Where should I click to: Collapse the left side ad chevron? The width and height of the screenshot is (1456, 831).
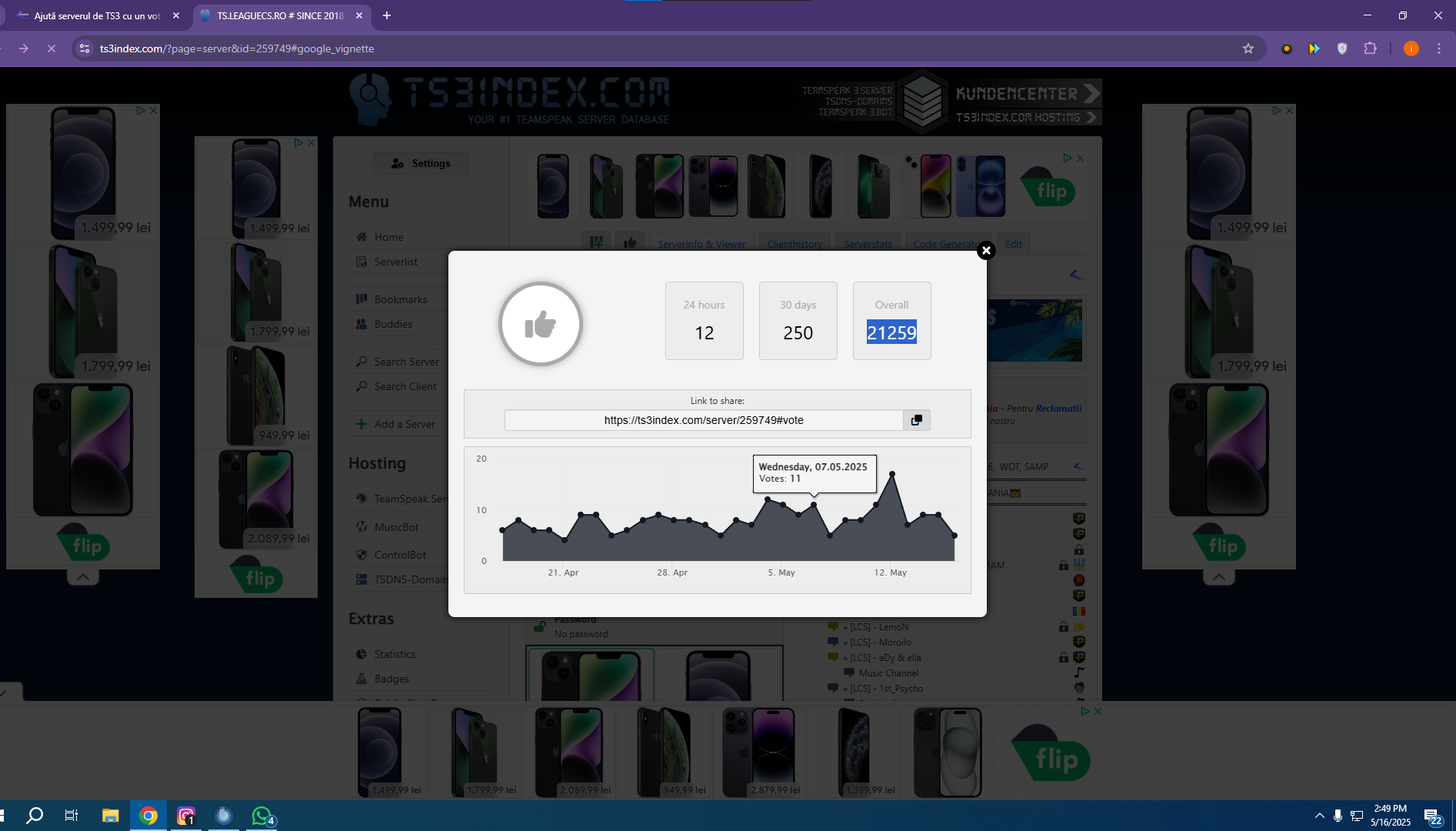pyautogui.click(x=83, y=577)
